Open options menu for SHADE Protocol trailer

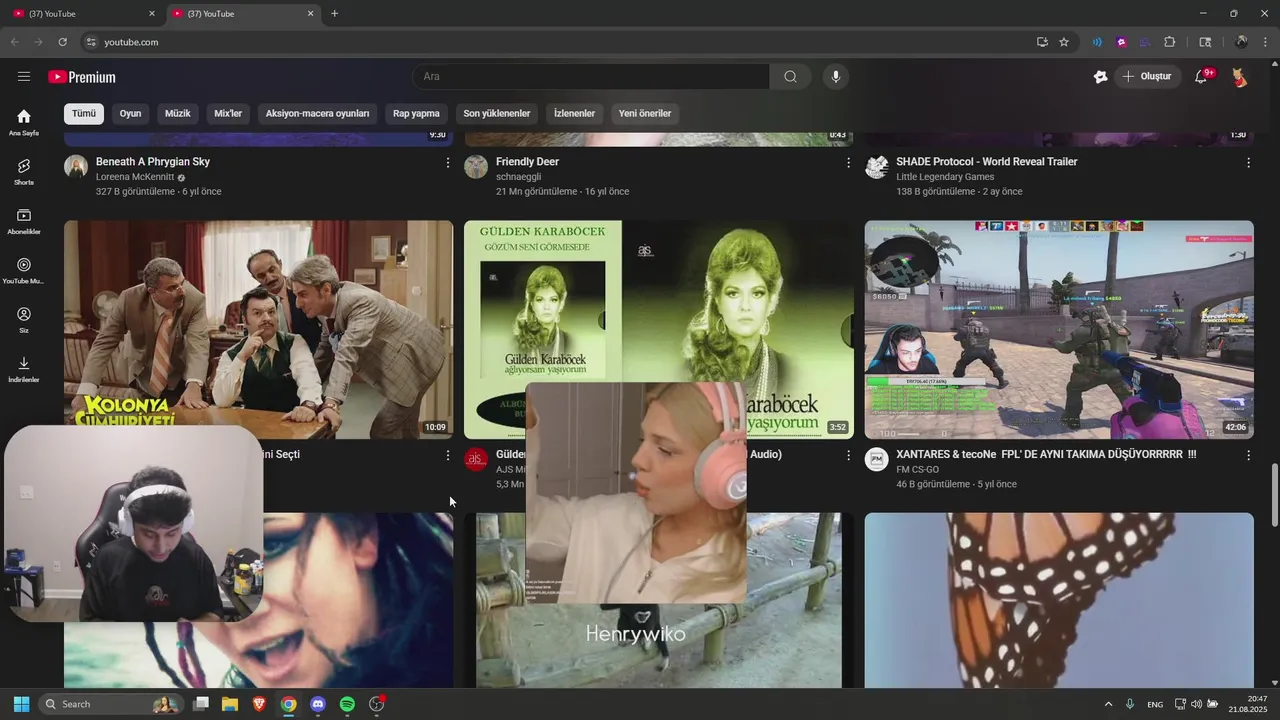coord(1248,162)
